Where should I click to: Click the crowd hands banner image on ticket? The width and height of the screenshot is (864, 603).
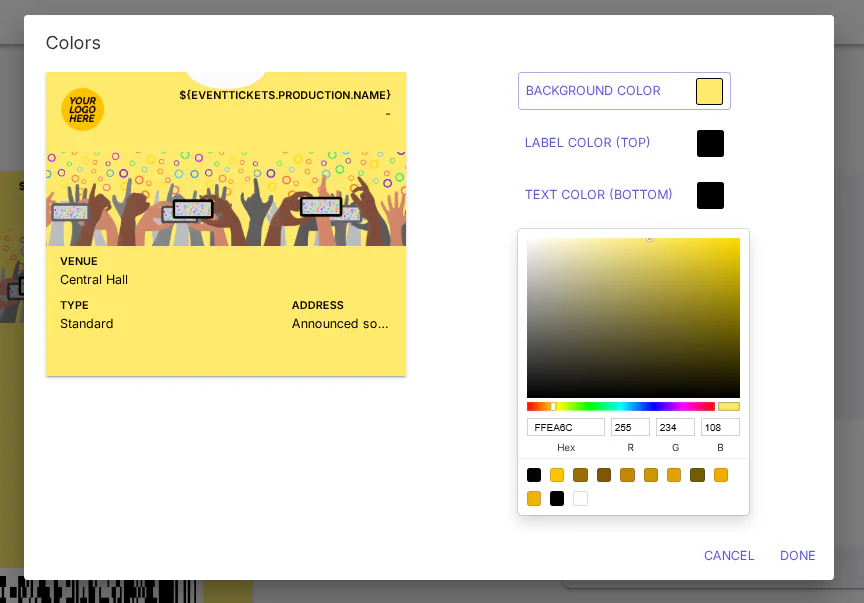[226, 198]
